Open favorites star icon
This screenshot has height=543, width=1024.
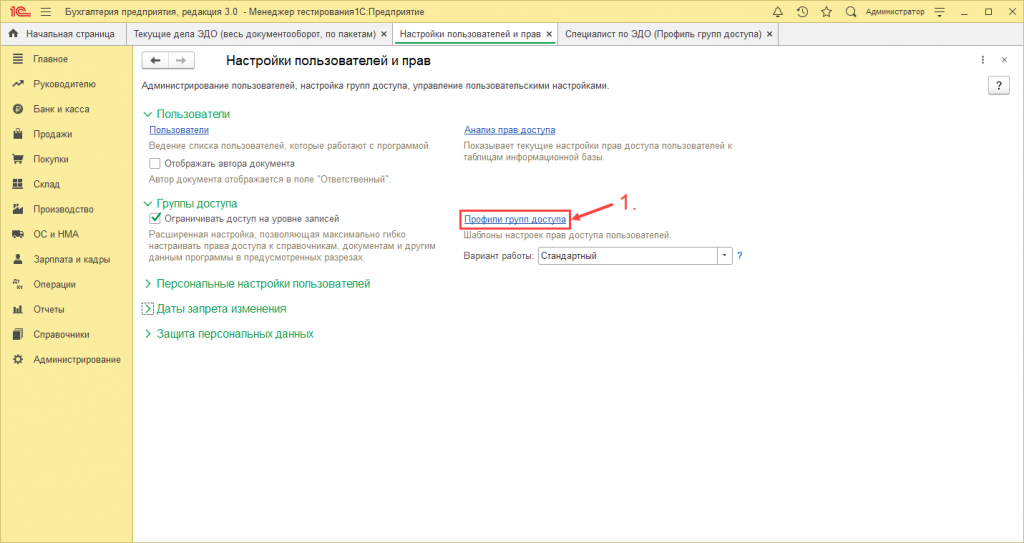pos(826,12)
